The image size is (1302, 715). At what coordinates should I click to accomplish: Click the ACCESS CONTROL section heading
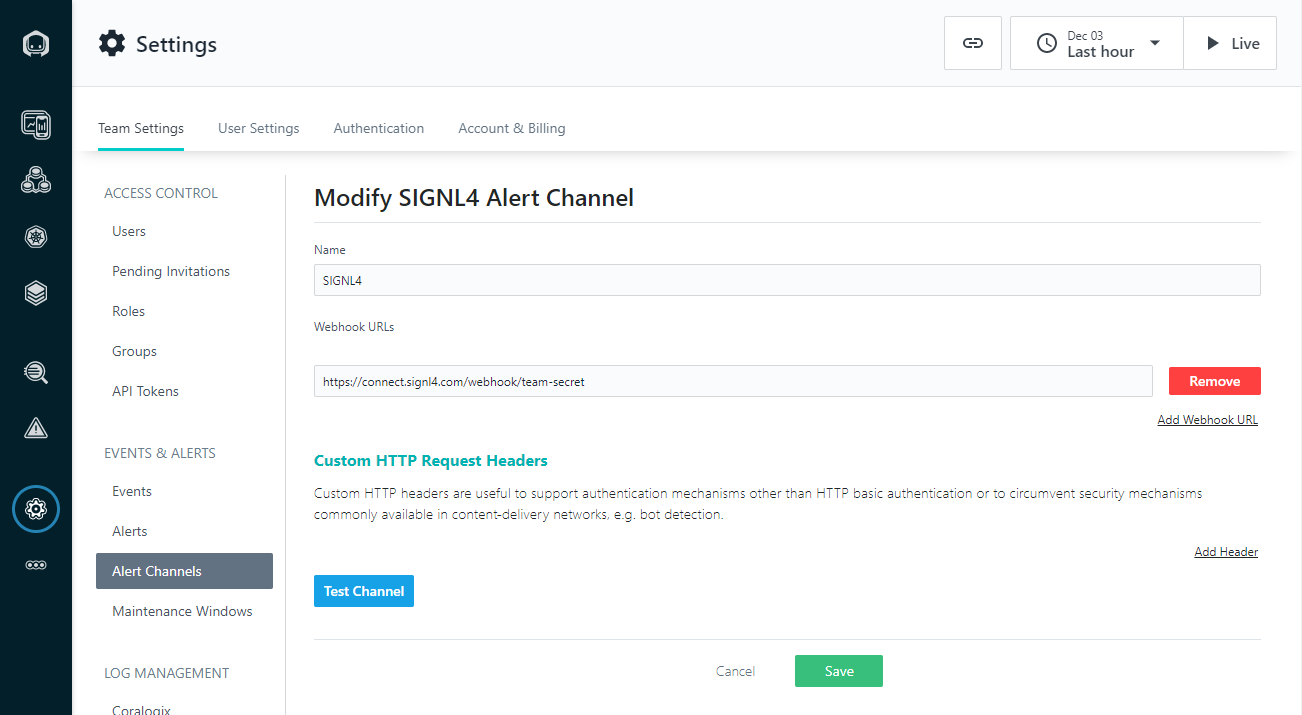click(x=161, y=193)
